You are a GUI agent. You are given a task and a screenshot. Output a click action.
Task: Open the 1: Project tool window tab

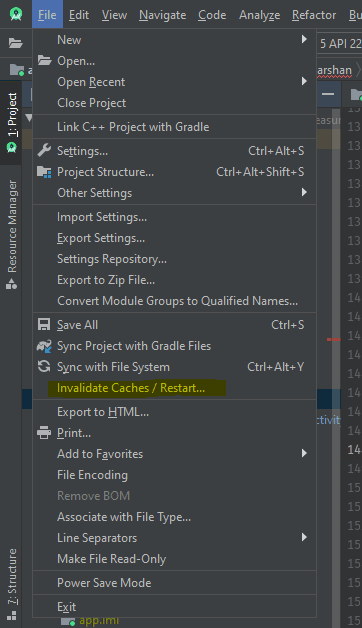[x=12, y=123]
